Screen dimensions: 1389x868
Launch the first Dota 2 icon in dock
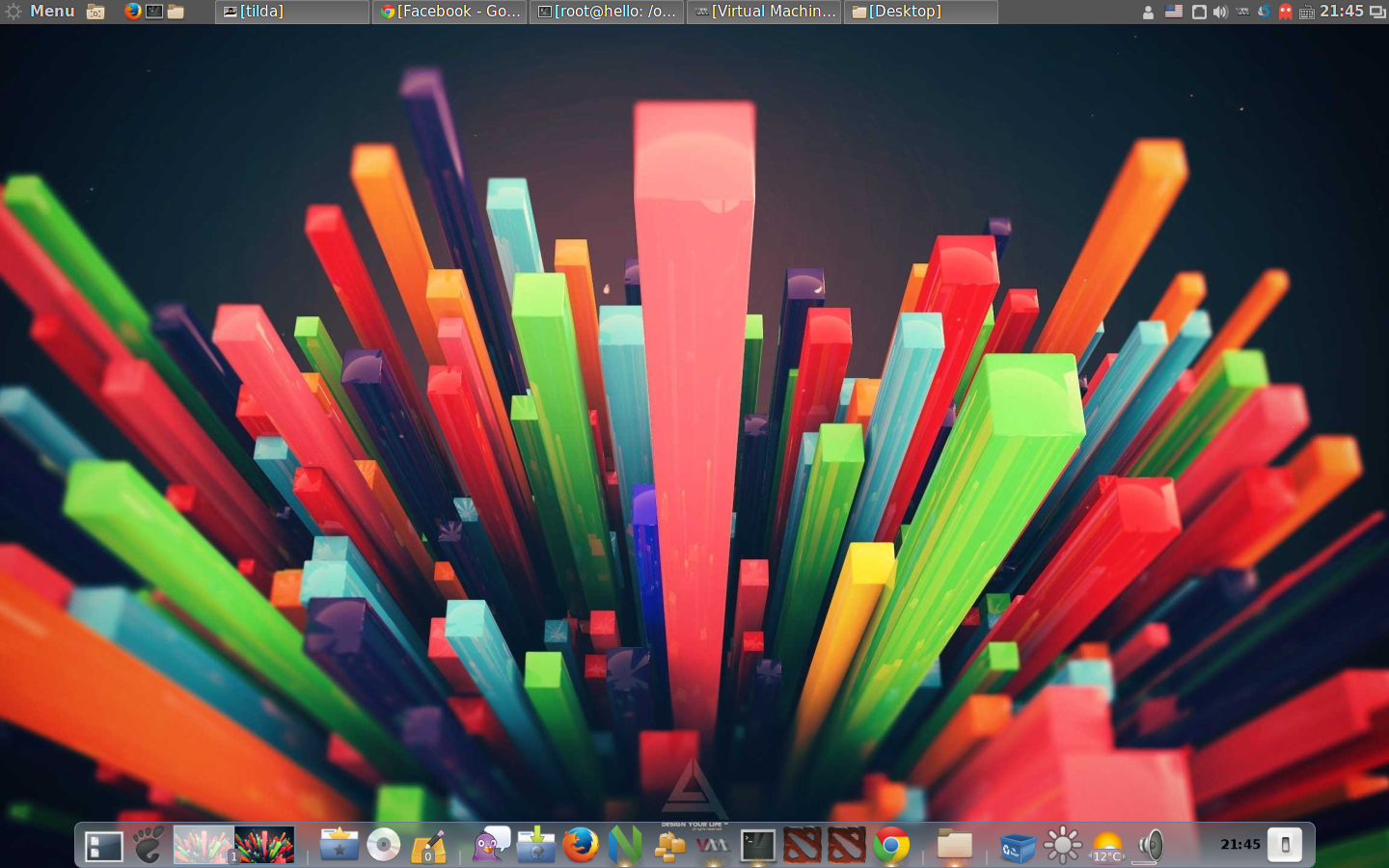point(803,845)
